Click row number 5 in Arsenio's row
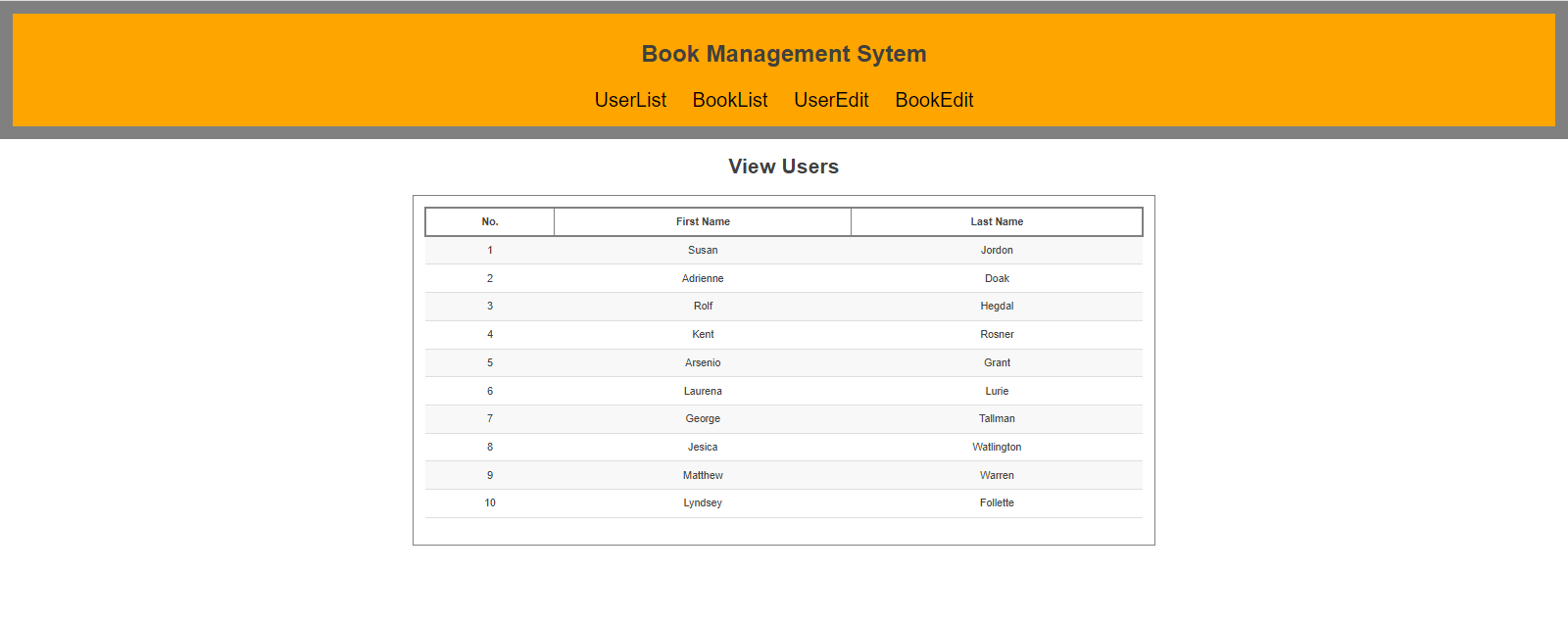 (x=490, y=362)
